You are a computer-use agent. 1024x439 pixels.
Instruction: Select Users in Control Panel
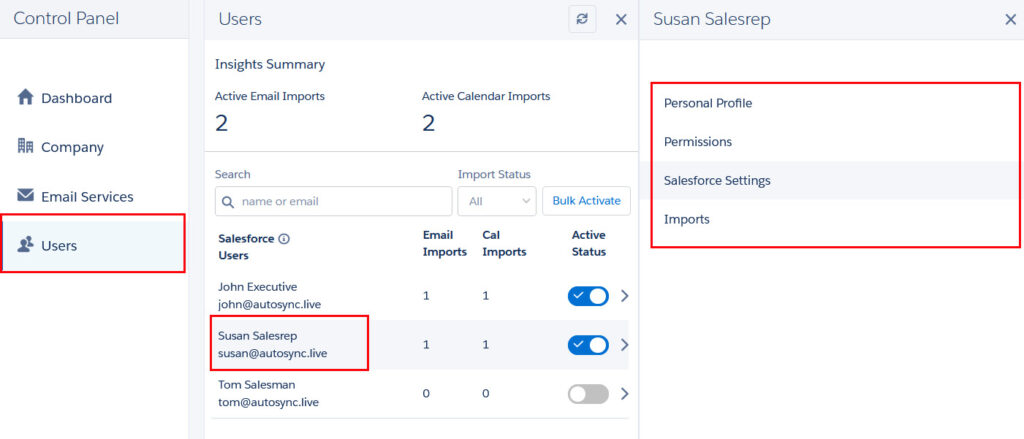(94, 246)
